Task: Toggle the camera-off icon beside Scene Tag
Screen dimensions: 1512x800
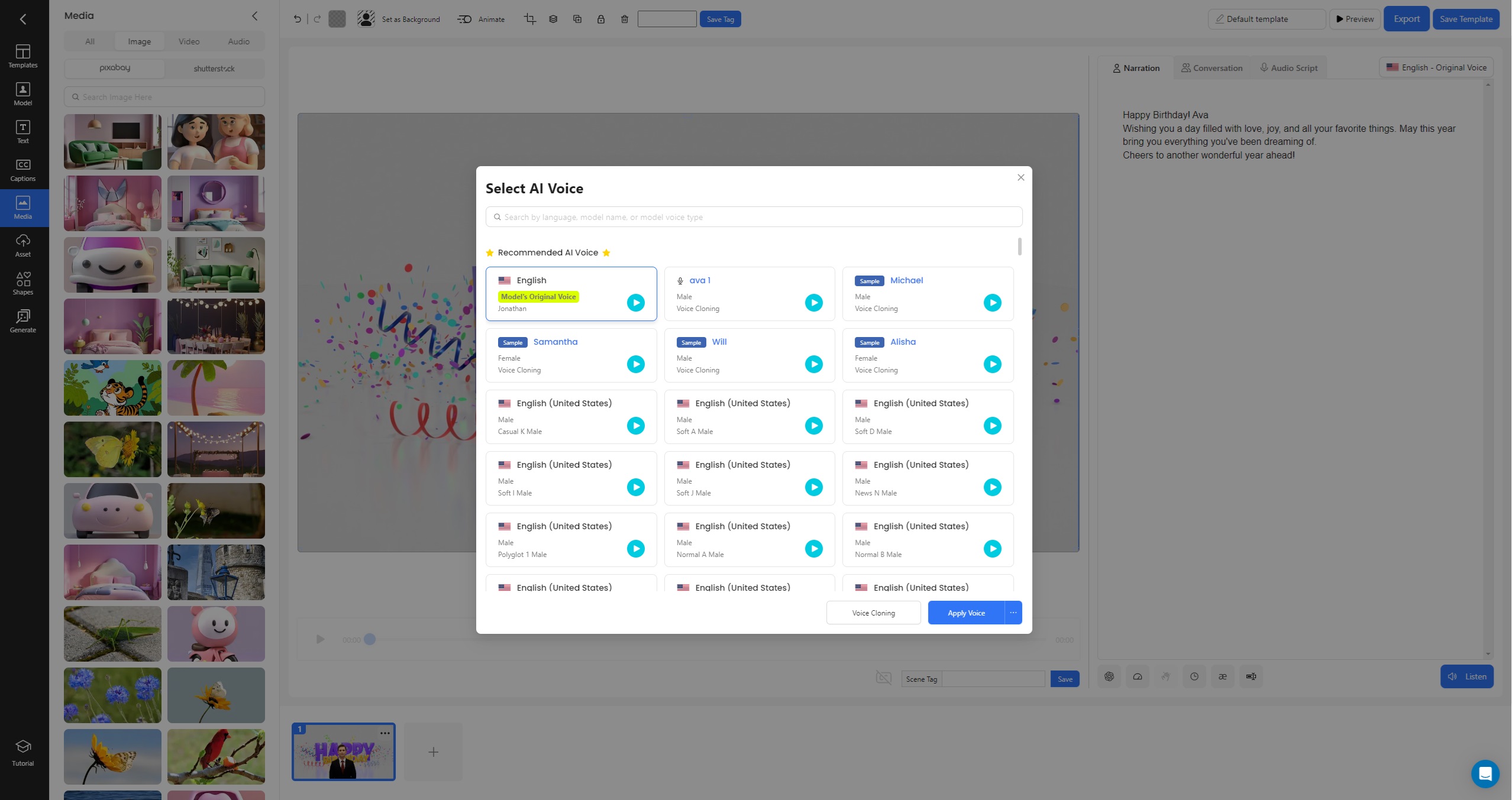Action: [883, 678]
